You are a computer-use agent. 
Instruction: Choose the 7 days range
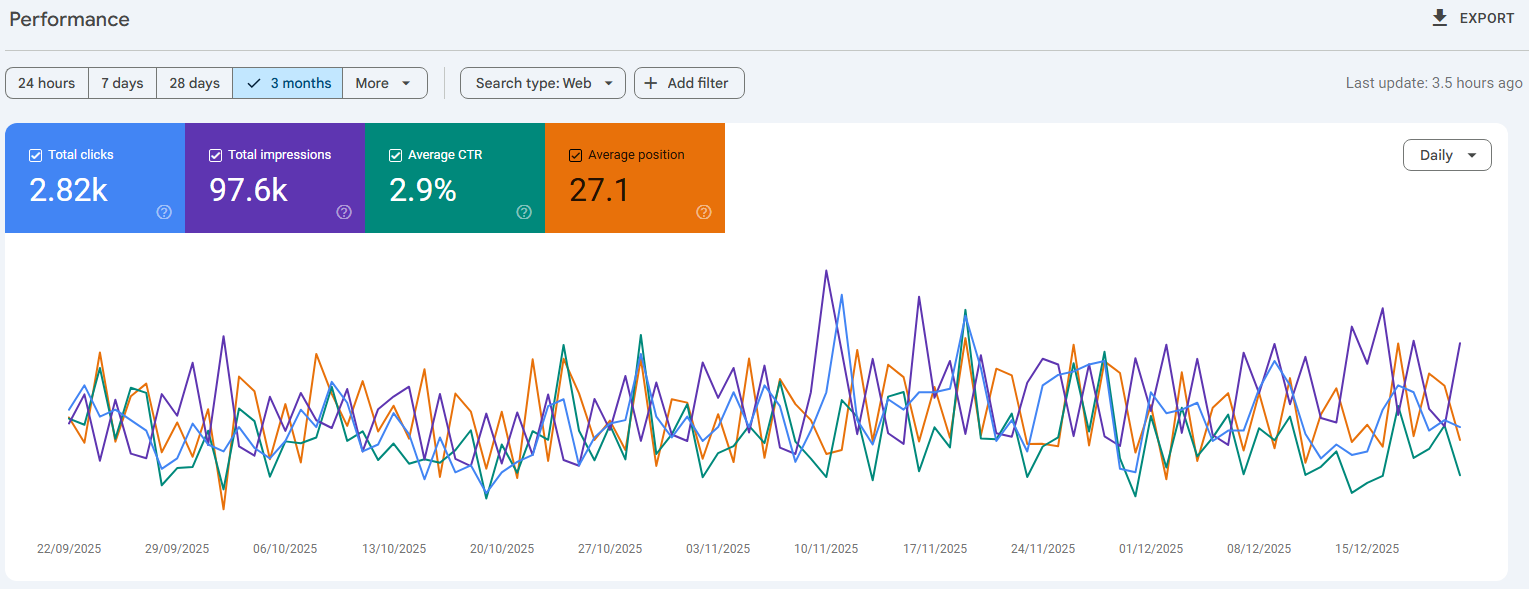click(122, 83)
